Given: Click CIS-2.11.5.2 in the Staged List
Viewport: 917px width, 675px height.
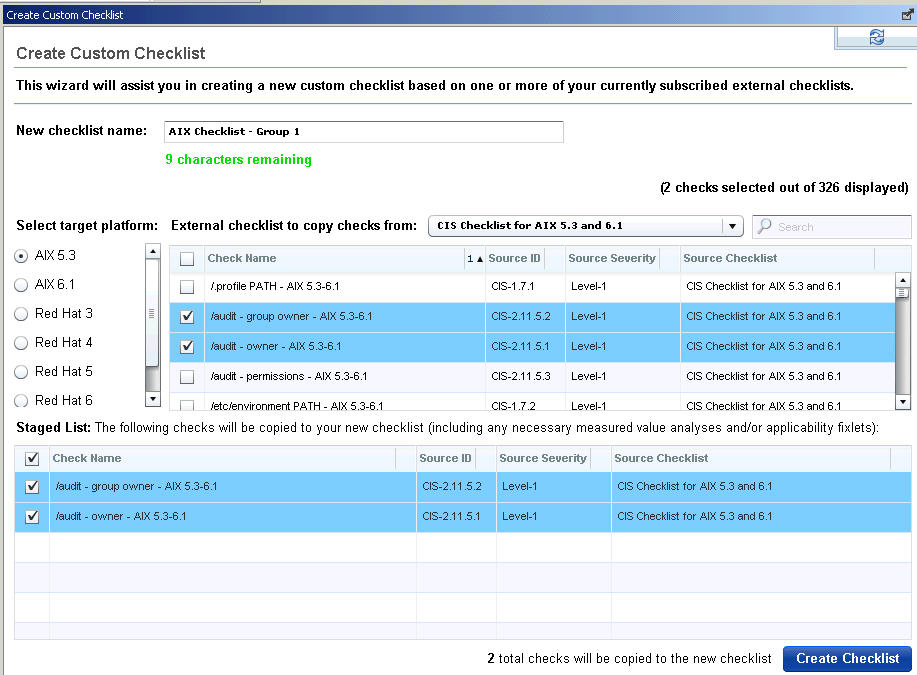Looking at the screenshot, I should coord(451,486).
